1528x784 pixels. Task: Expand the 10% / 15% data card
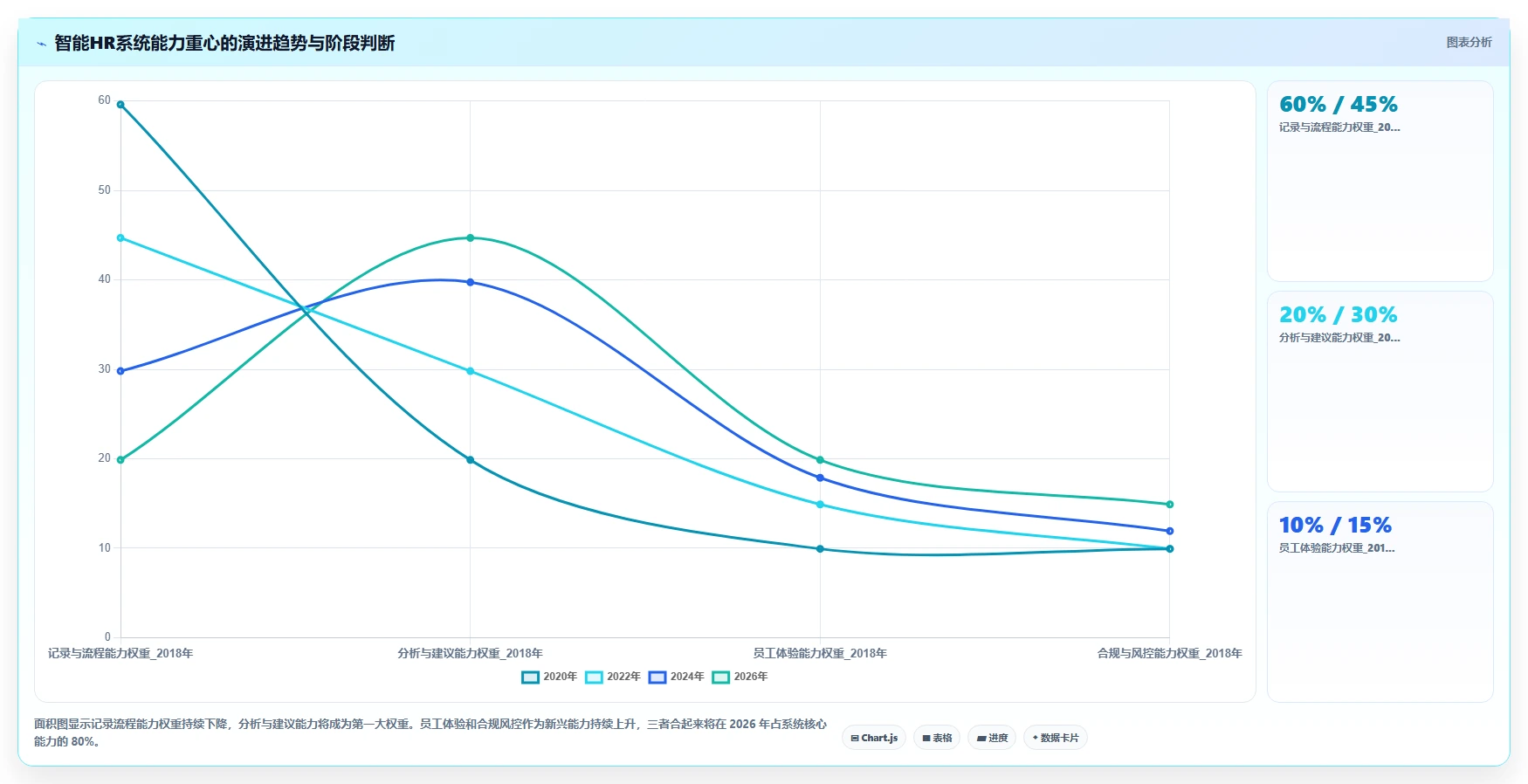[1380, 602]
